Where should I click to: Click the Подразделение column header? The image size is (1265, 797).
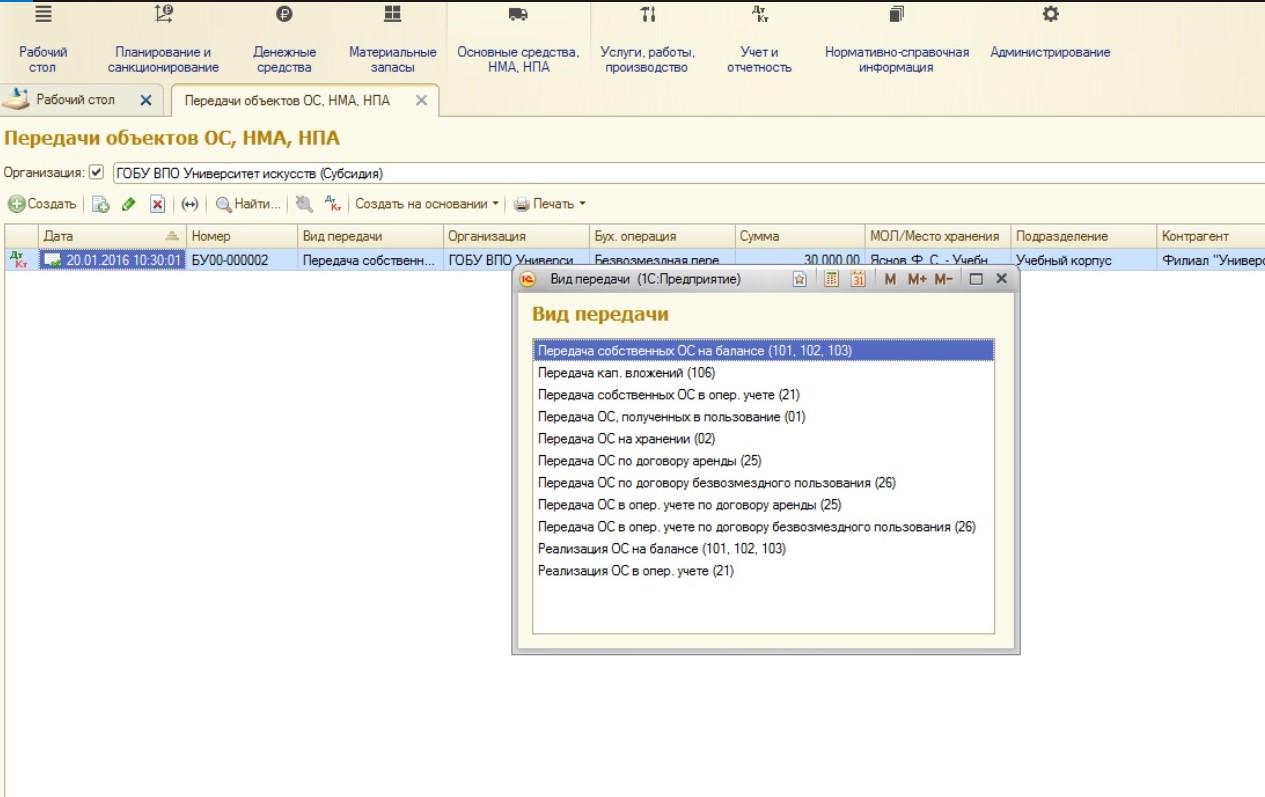(1082, 236)
